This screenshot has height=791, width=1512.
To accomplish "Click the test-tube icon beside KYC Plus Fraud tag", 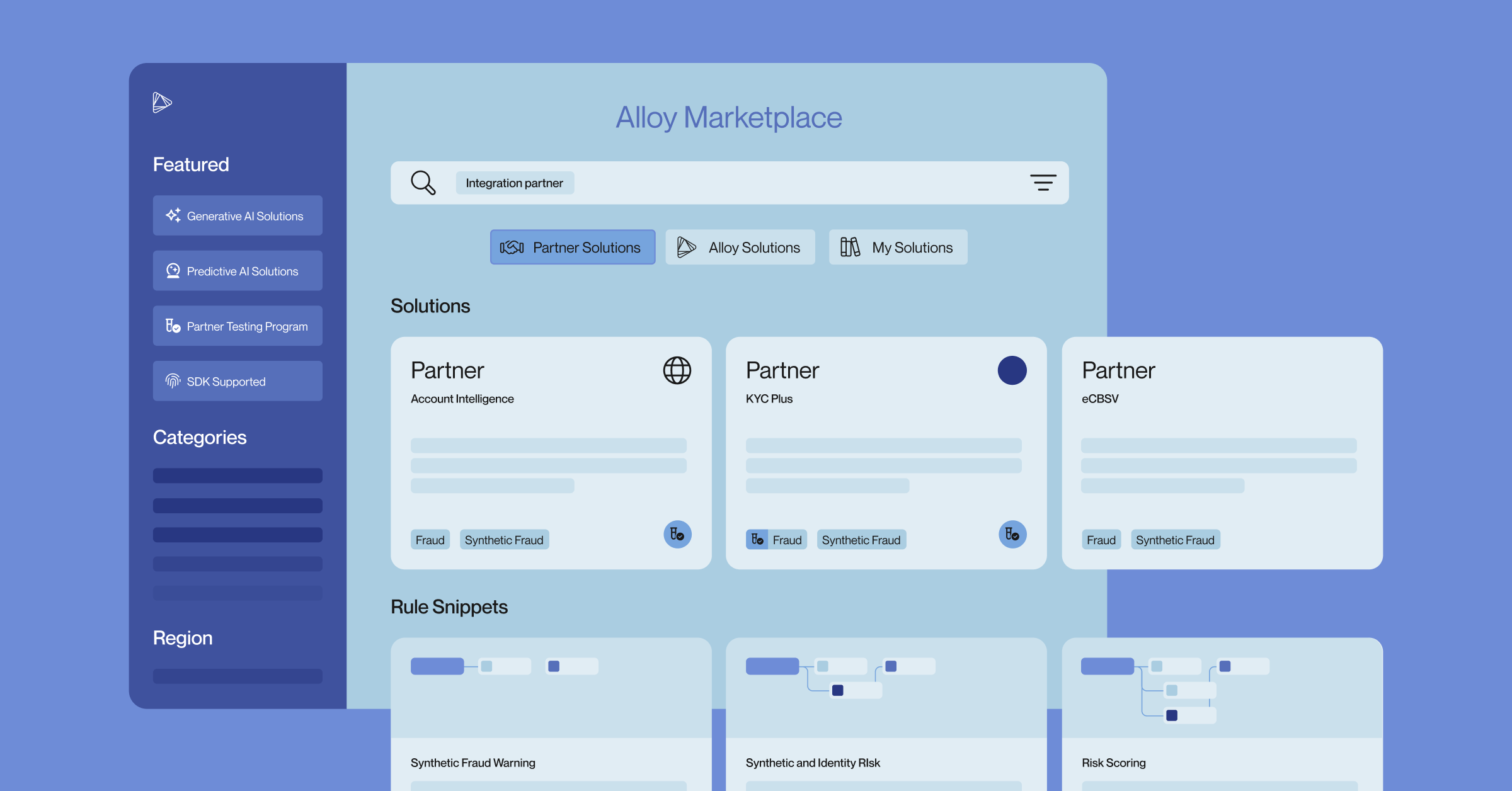I will (x=757, y=540).
